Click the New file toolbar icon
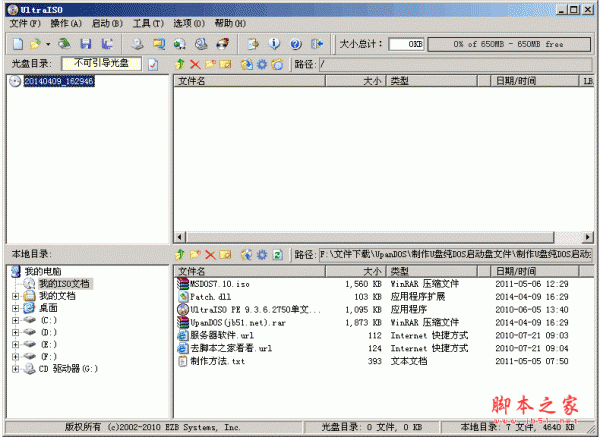 (18, 44)
